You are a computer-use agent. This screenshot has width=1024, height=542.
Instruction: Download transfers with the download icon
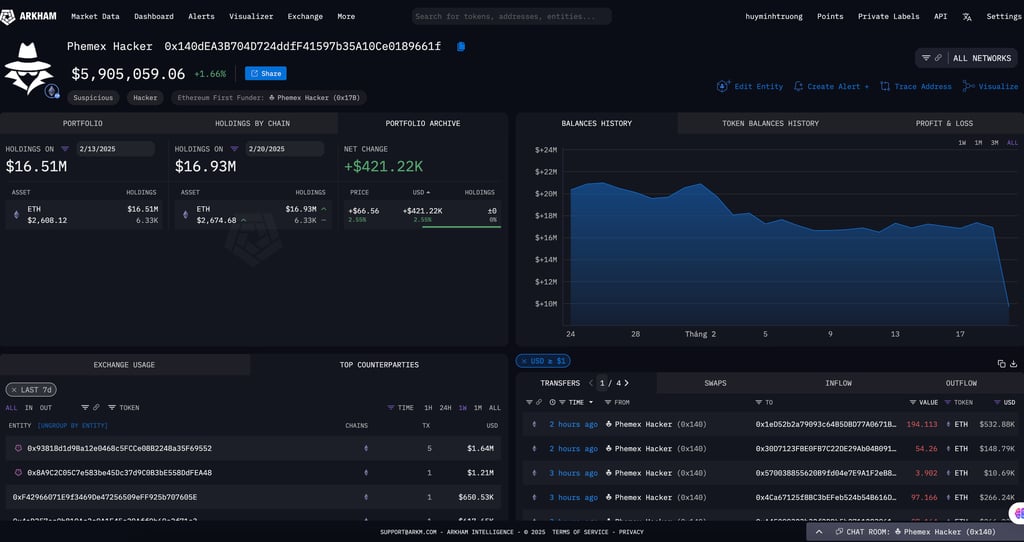click(x=1014, y=364)
